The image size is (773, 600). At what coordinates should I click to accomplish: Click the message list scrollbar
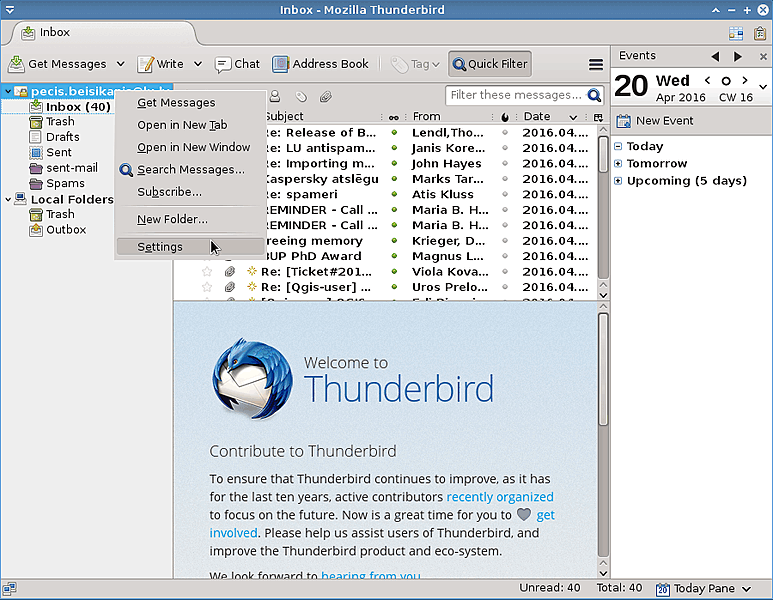click(x=603, y=154)
